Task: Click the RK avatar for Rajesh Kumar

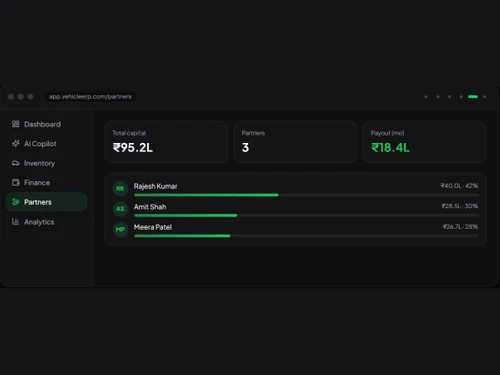Action: [120, 188]
